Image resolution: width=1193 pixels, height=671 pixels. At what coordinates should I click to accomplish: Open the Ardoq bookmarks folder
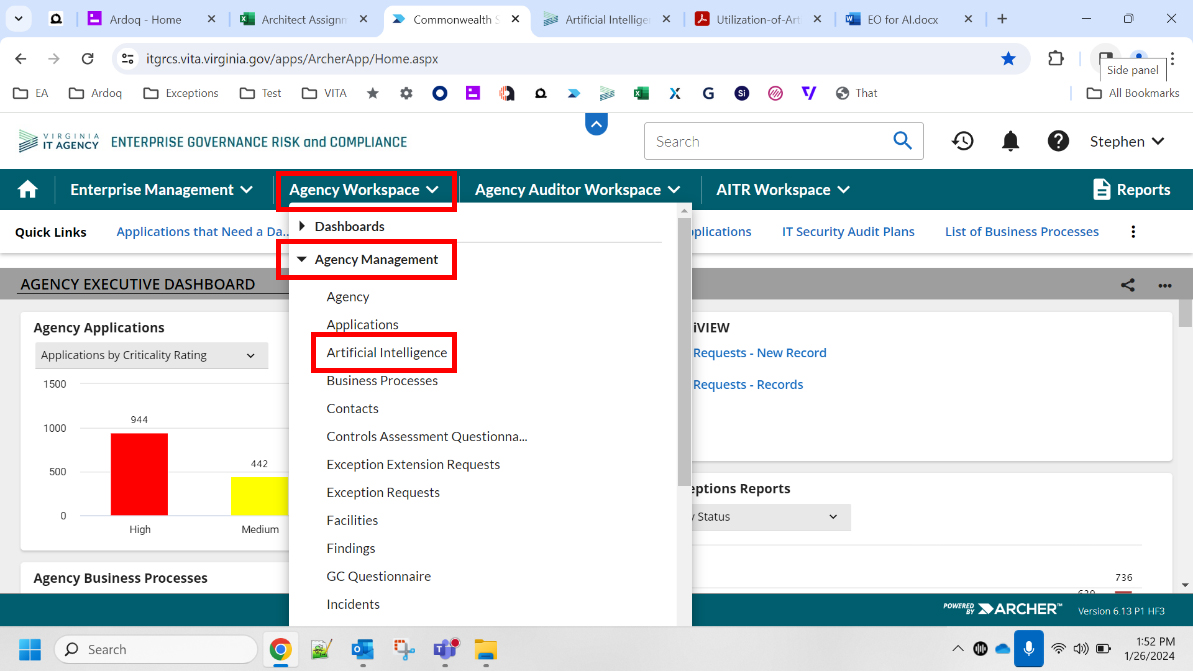coord(95,93)
